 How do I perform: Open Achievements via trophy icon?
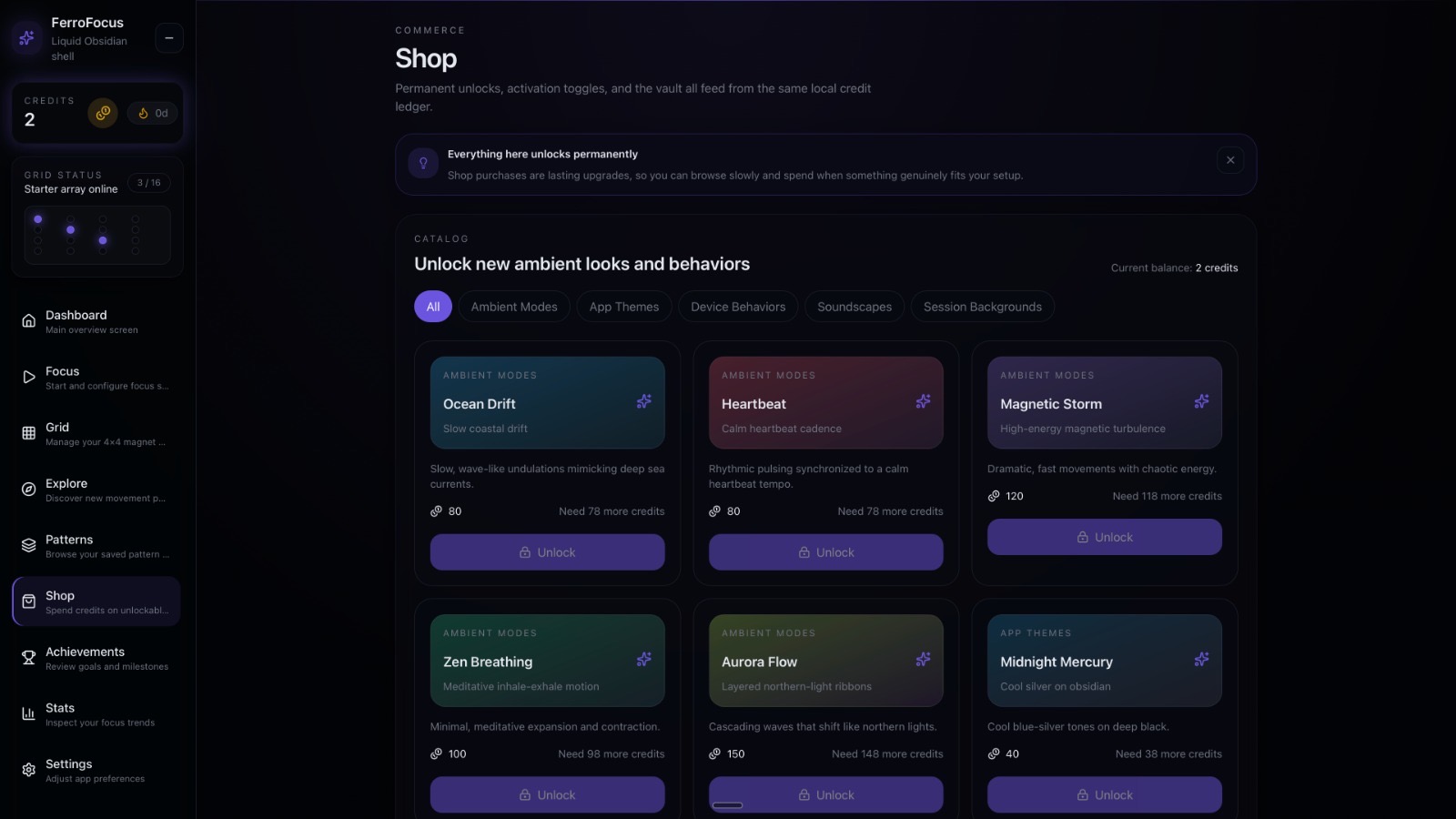(29, 658)
